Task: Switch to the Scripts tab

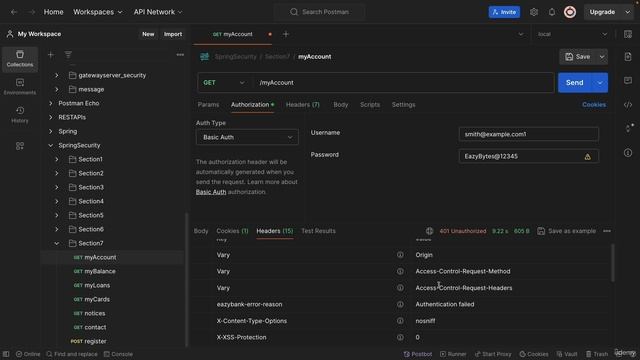Action: 370,105
